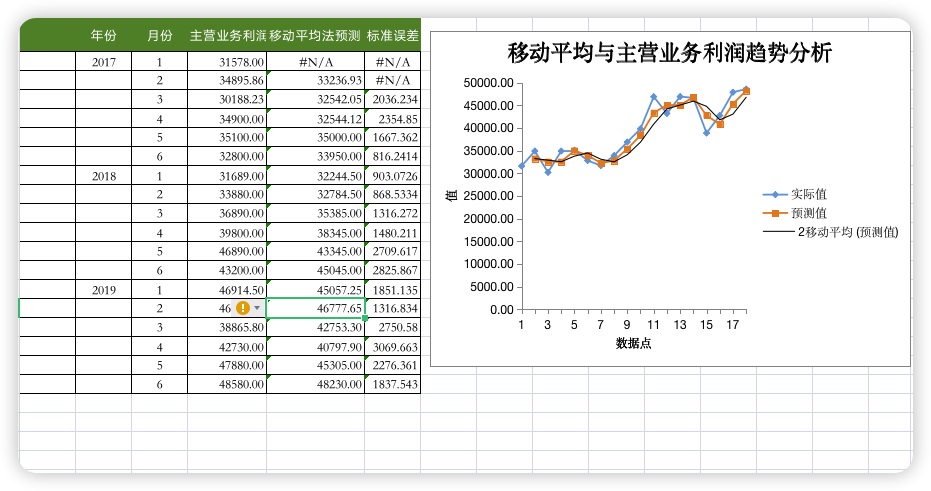Viewport: 931px width, 491px height.
Task: Select cell with value 46914.50
Action: pyautogui.click(x=227, y=290)
